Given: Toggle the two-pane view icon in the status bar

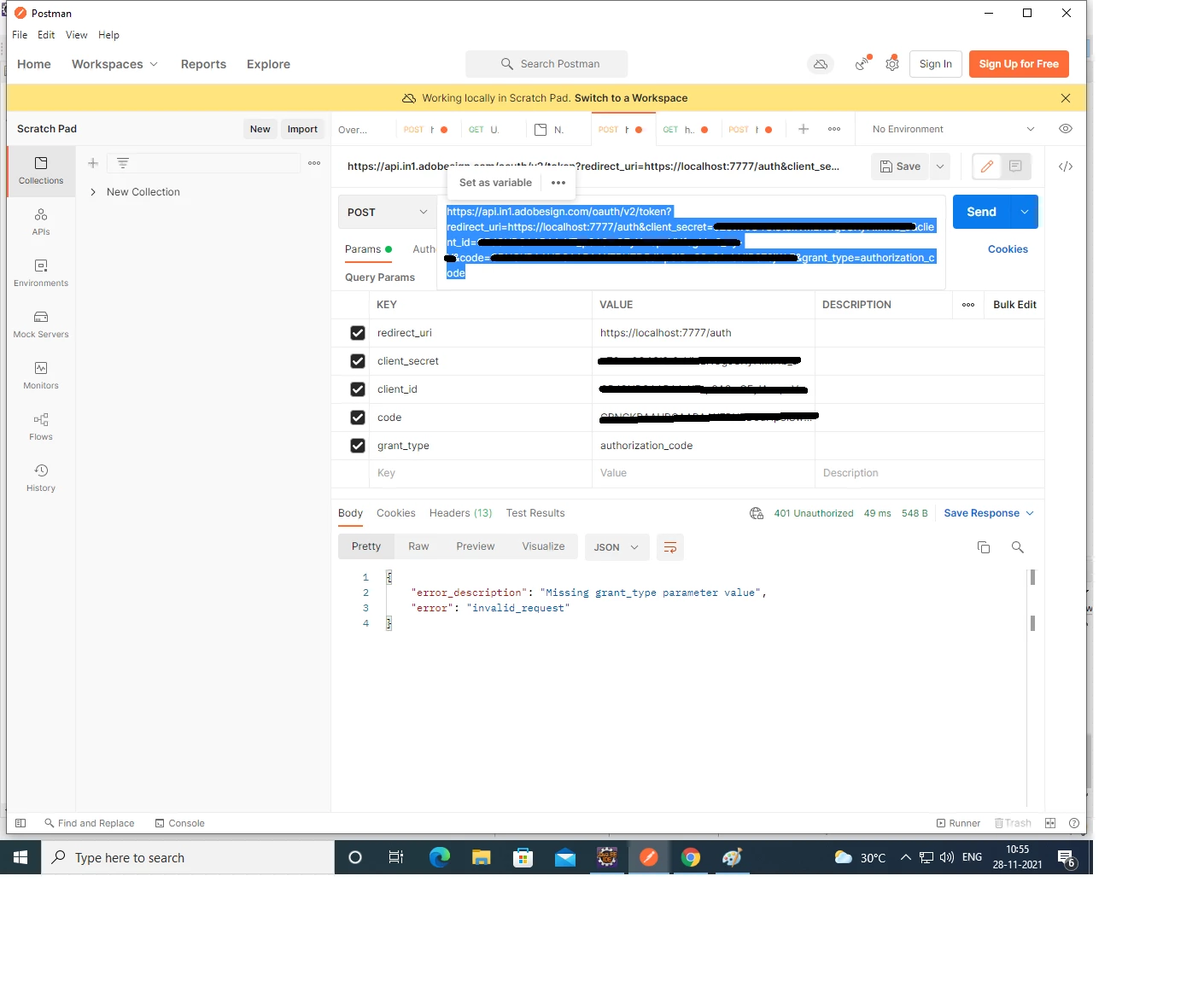Looking at the screenshot, I should click(1050, 823).
